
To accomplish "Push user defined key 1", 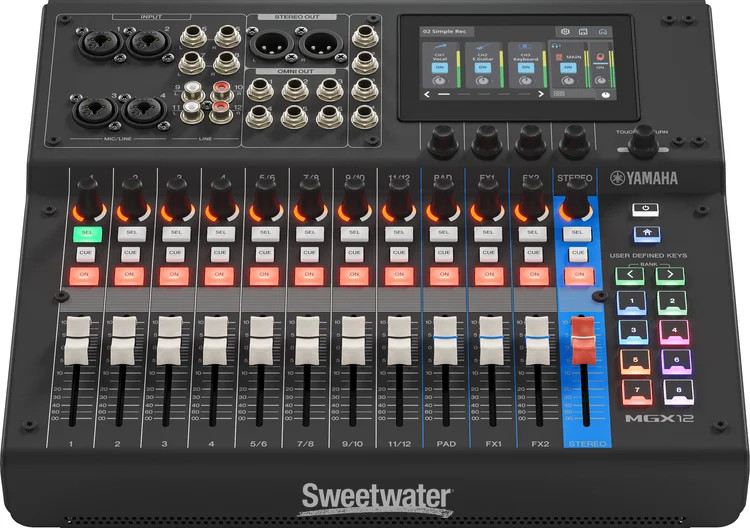I will (x=632, y=302).
